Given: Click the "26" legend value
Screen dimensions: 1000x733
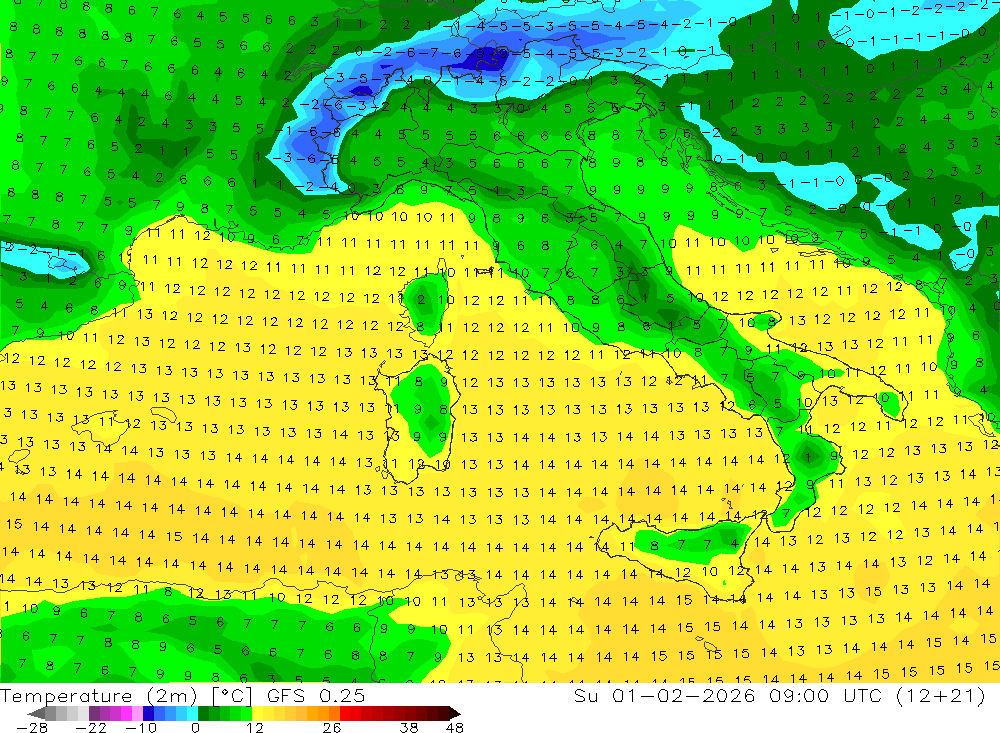Looking at the screenshot, I should [332, 727].
